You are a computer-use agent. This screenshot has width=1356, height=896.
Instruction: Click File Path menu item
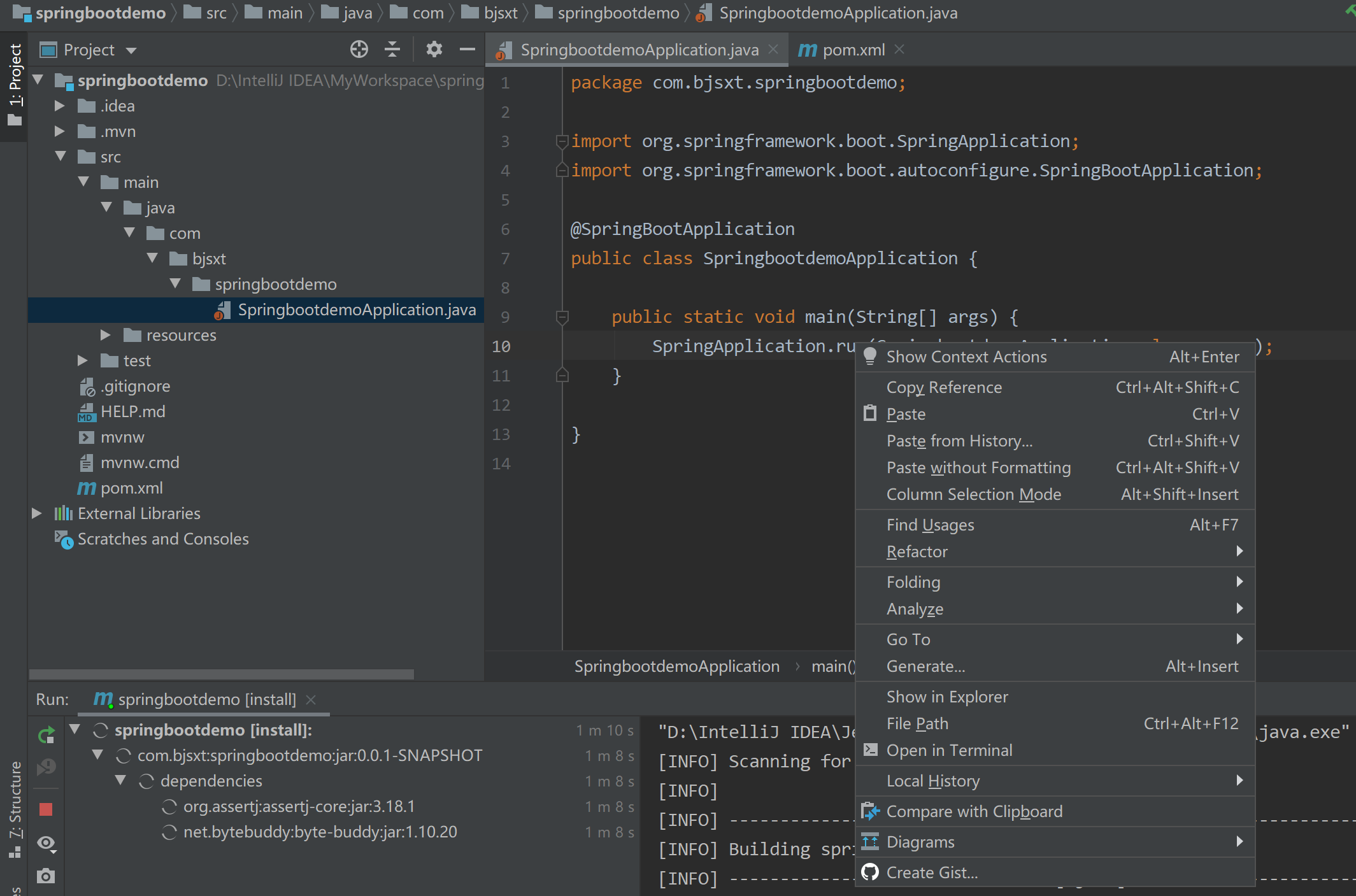pyautogui.click(x=1055, y=723)
